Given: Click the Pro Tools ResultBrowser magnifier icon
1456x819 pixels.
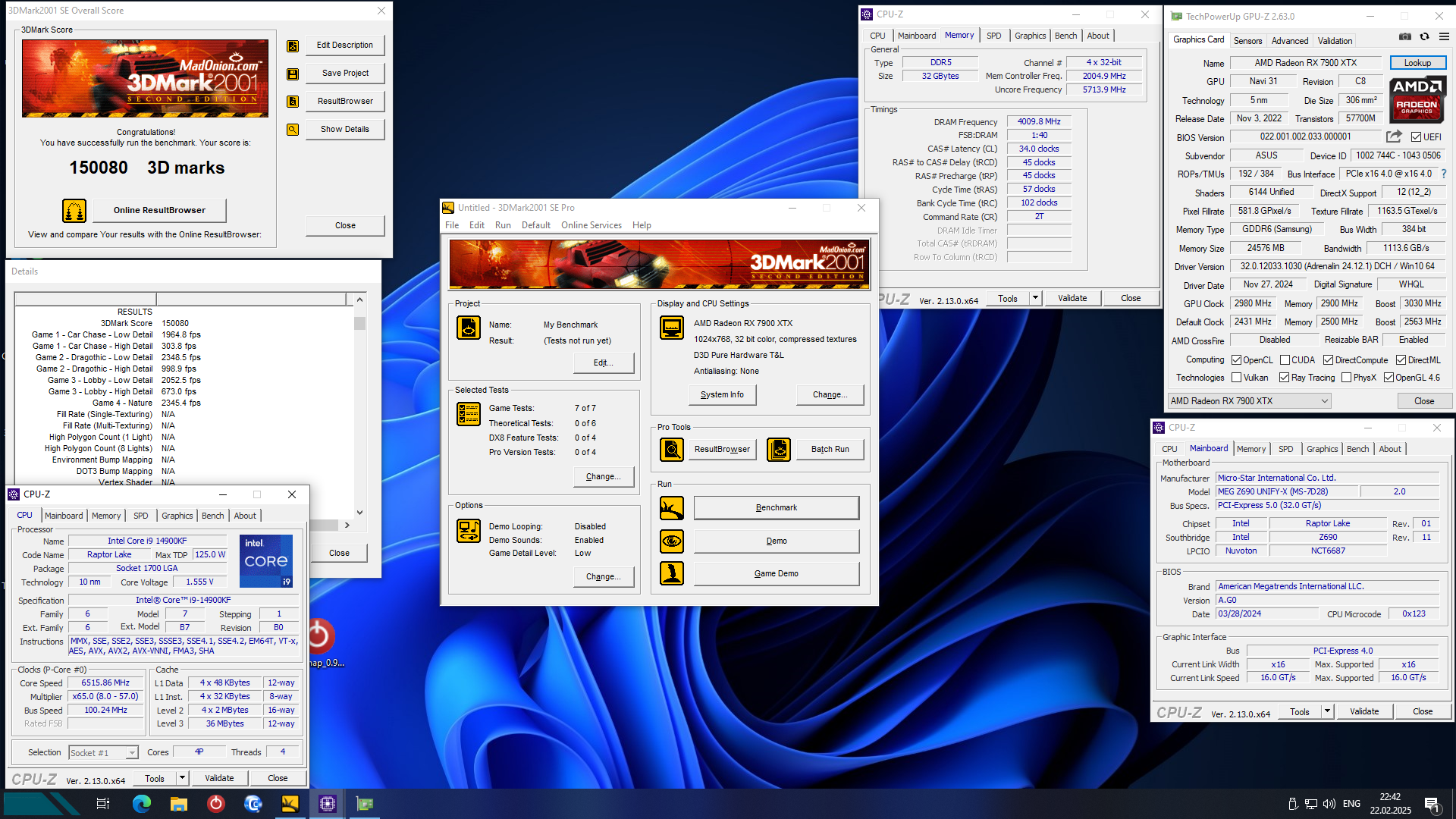Looking at the screenshot, I should [x=672, y=450].
